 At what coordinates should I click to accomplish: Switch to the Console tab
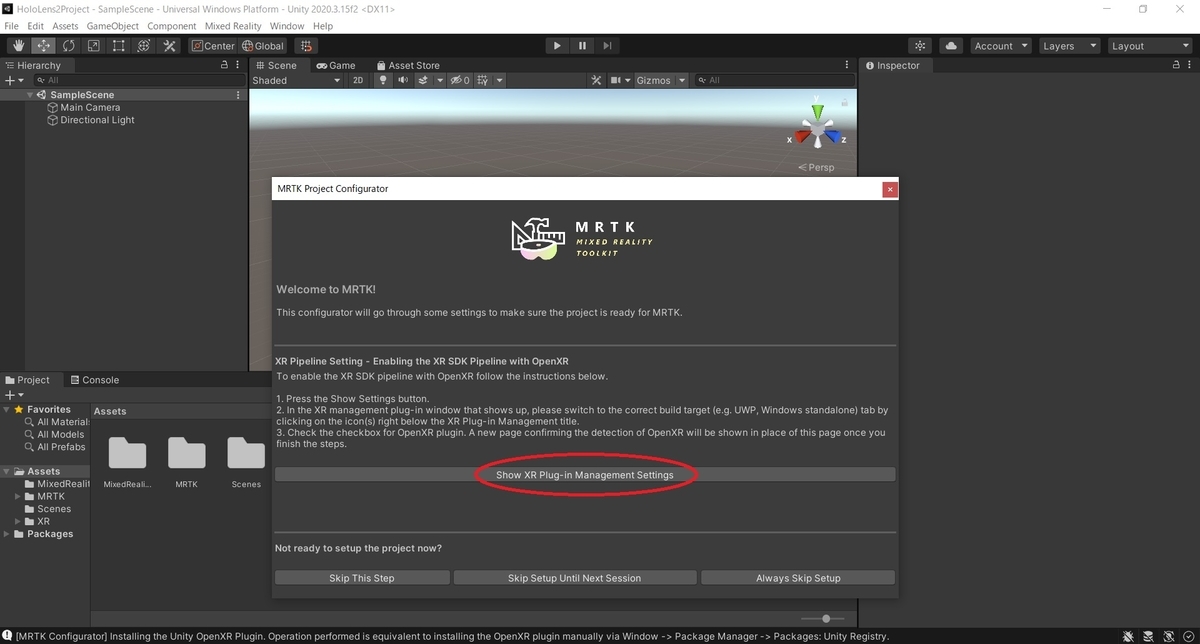(x=93, y=380)
